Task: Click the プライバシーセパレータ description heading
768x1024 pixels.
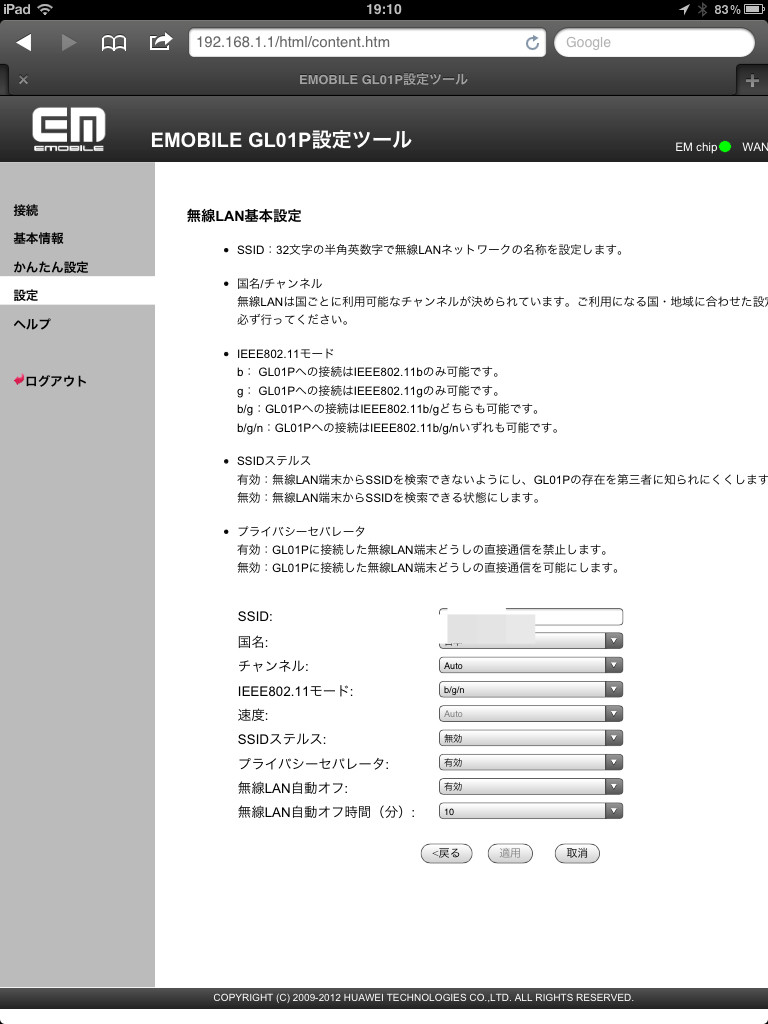Action: click(x=301, y=531)
